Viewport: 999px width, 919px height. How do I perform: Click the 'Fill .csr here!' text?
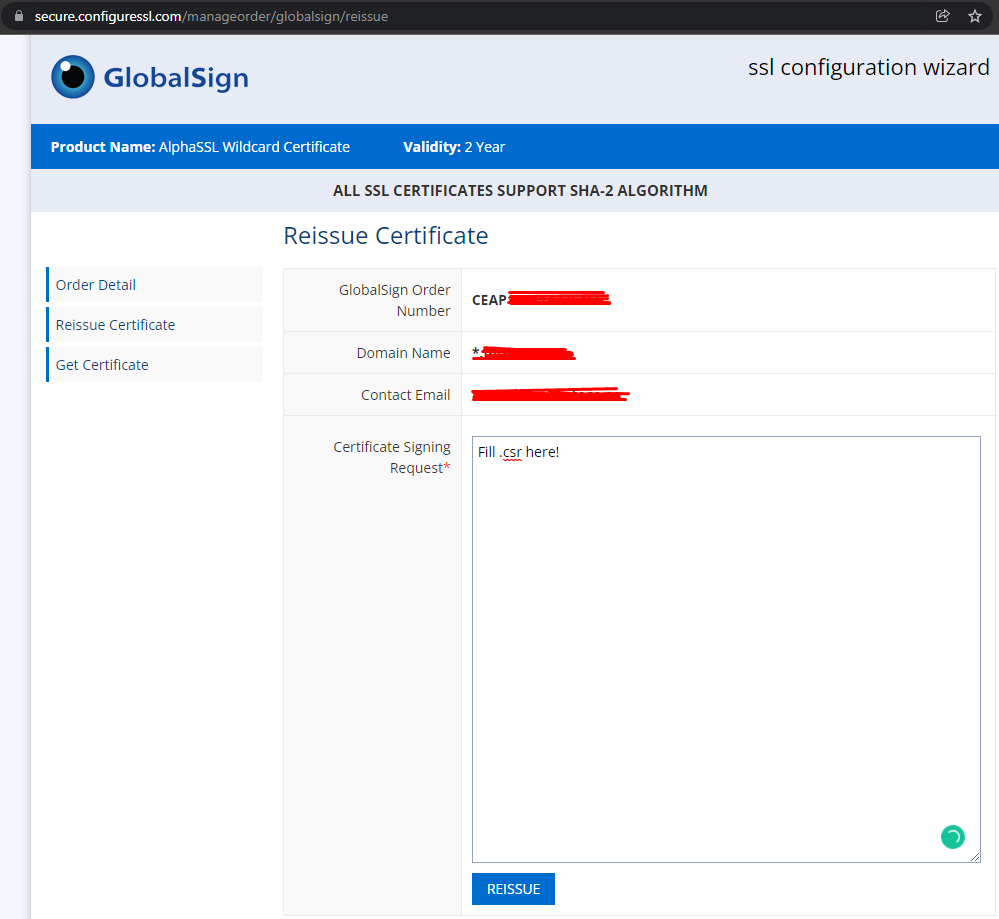click(519, 452)
